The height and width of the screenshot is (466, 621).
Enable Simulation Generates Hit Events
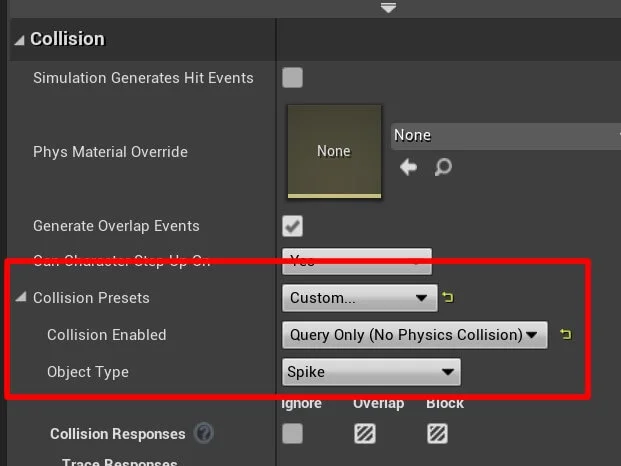click(x=293, y=78)
